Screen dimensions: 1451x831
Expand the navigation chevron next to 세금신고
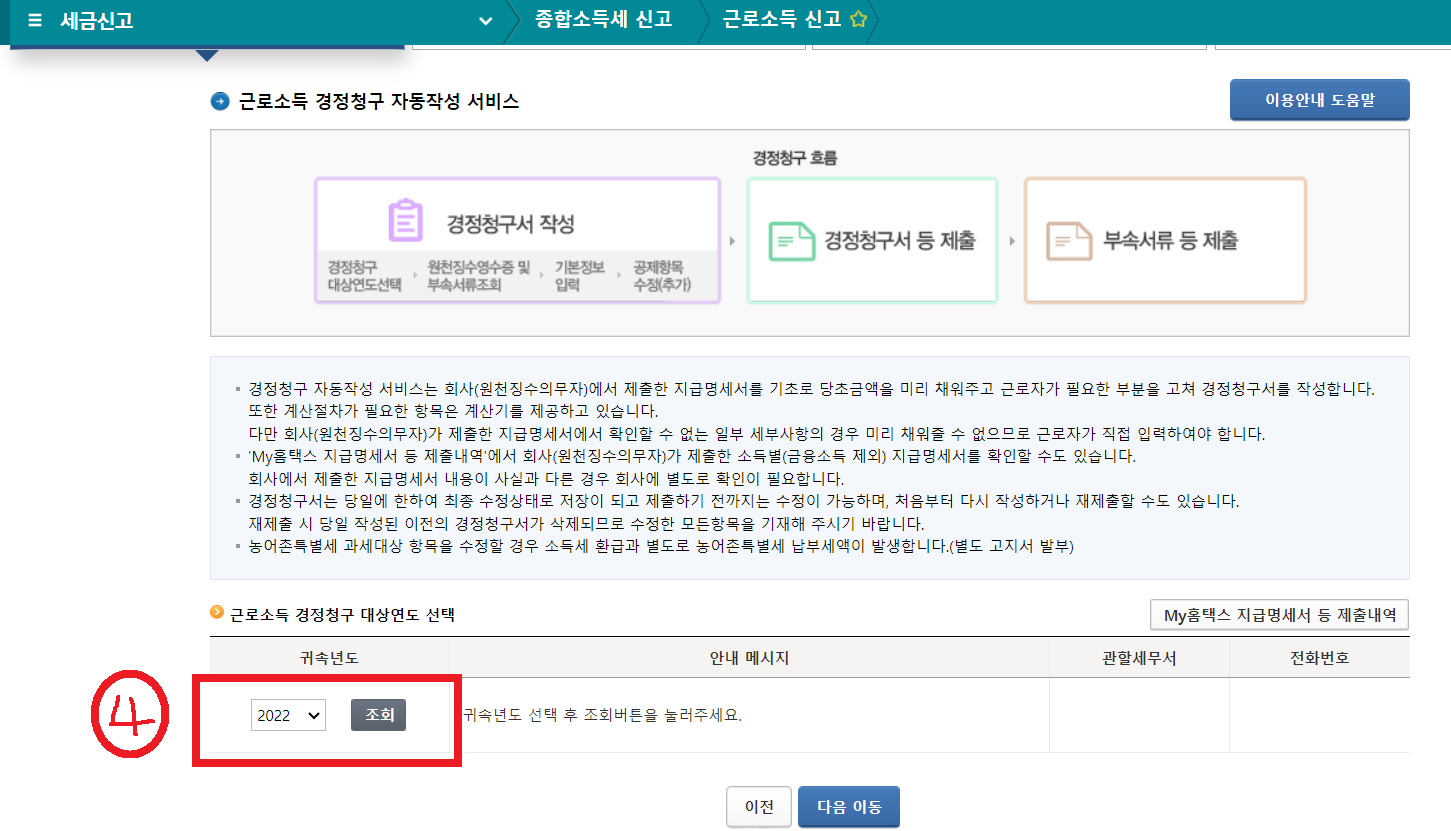pyautogui.click(x=485, y=20)
